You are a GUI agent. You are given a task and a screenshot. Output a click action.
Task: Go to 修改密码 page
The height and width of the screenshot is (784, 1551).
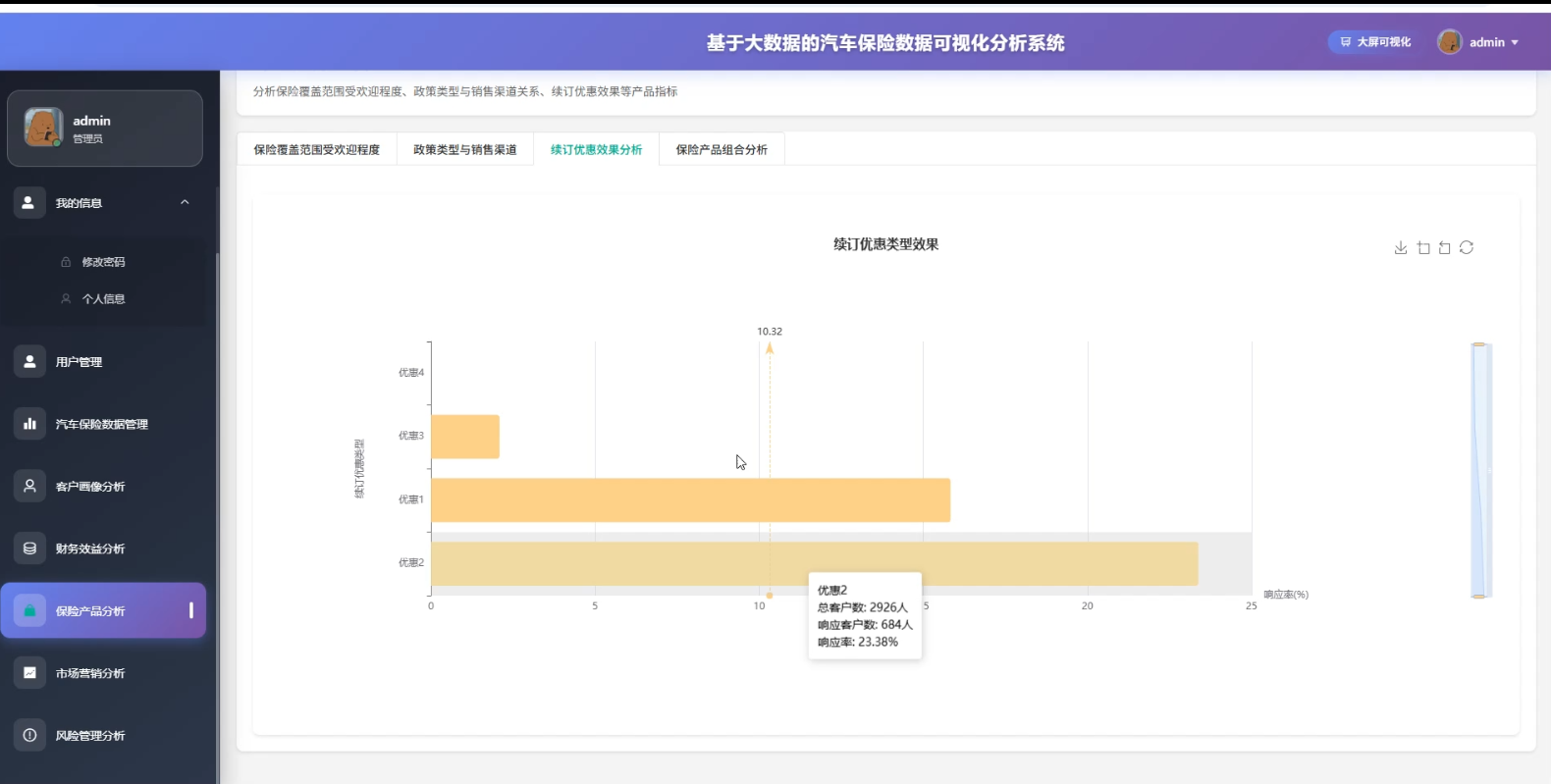point(103,262)
